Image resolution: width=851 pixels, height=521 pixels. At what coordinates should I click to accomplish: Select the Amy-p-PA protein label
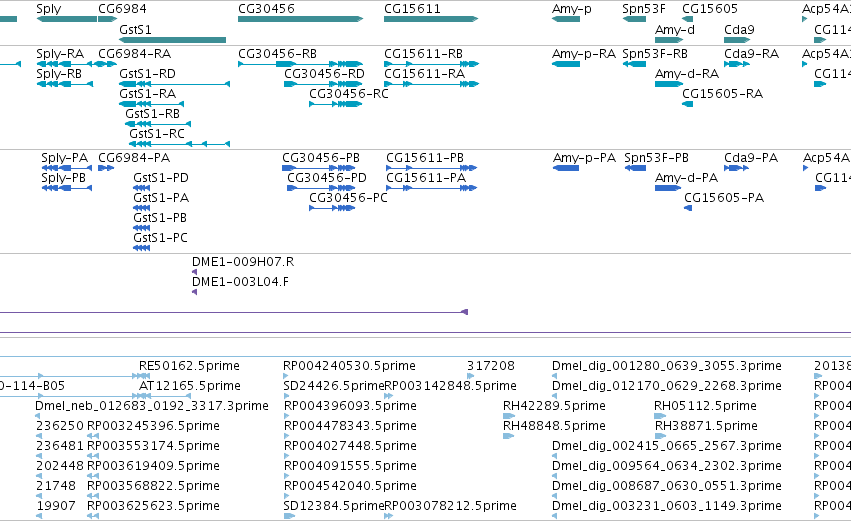[x=585, y=158]
